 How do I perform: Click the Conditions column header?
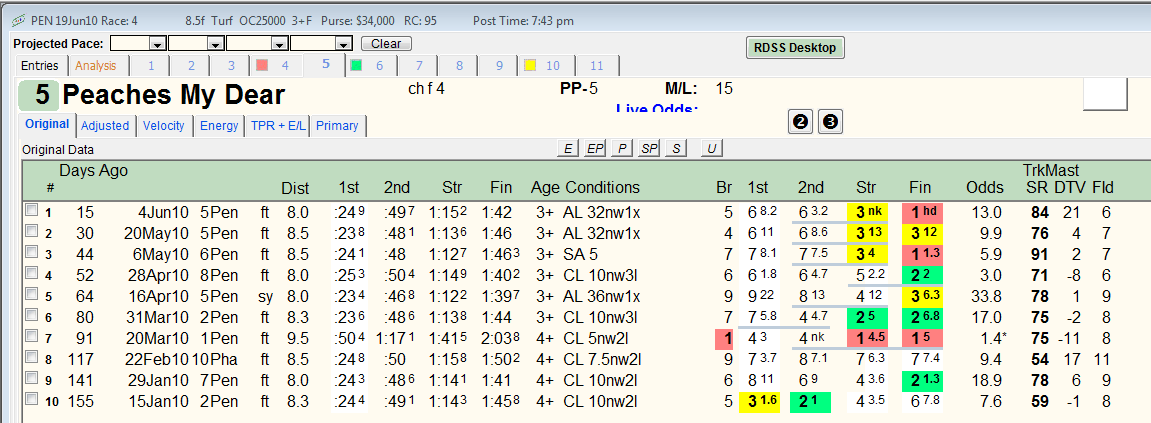602,187
